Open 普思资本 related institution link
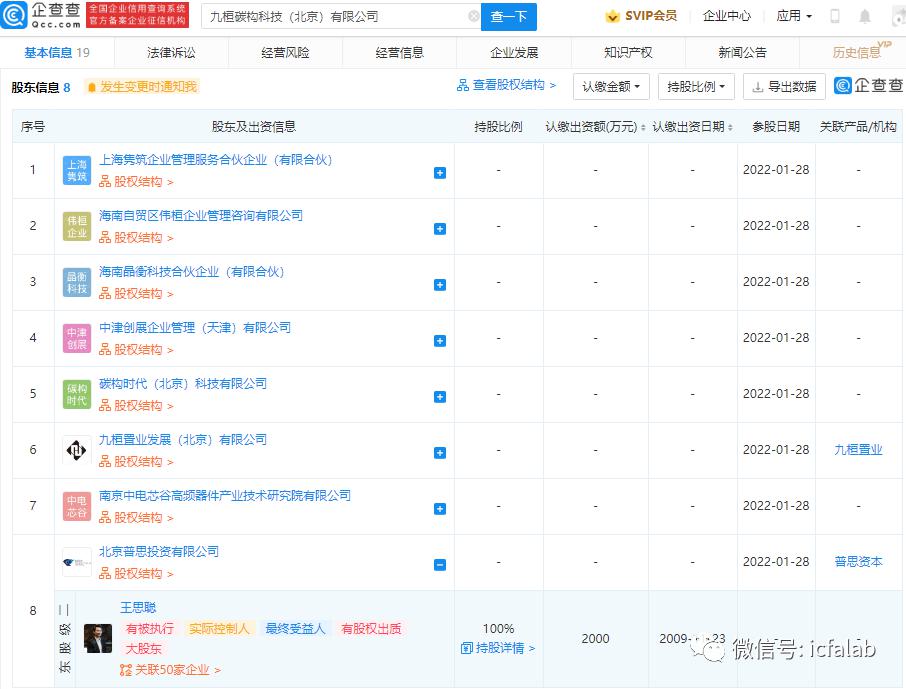Screen dimensions: 906x689 coord(858,561)
